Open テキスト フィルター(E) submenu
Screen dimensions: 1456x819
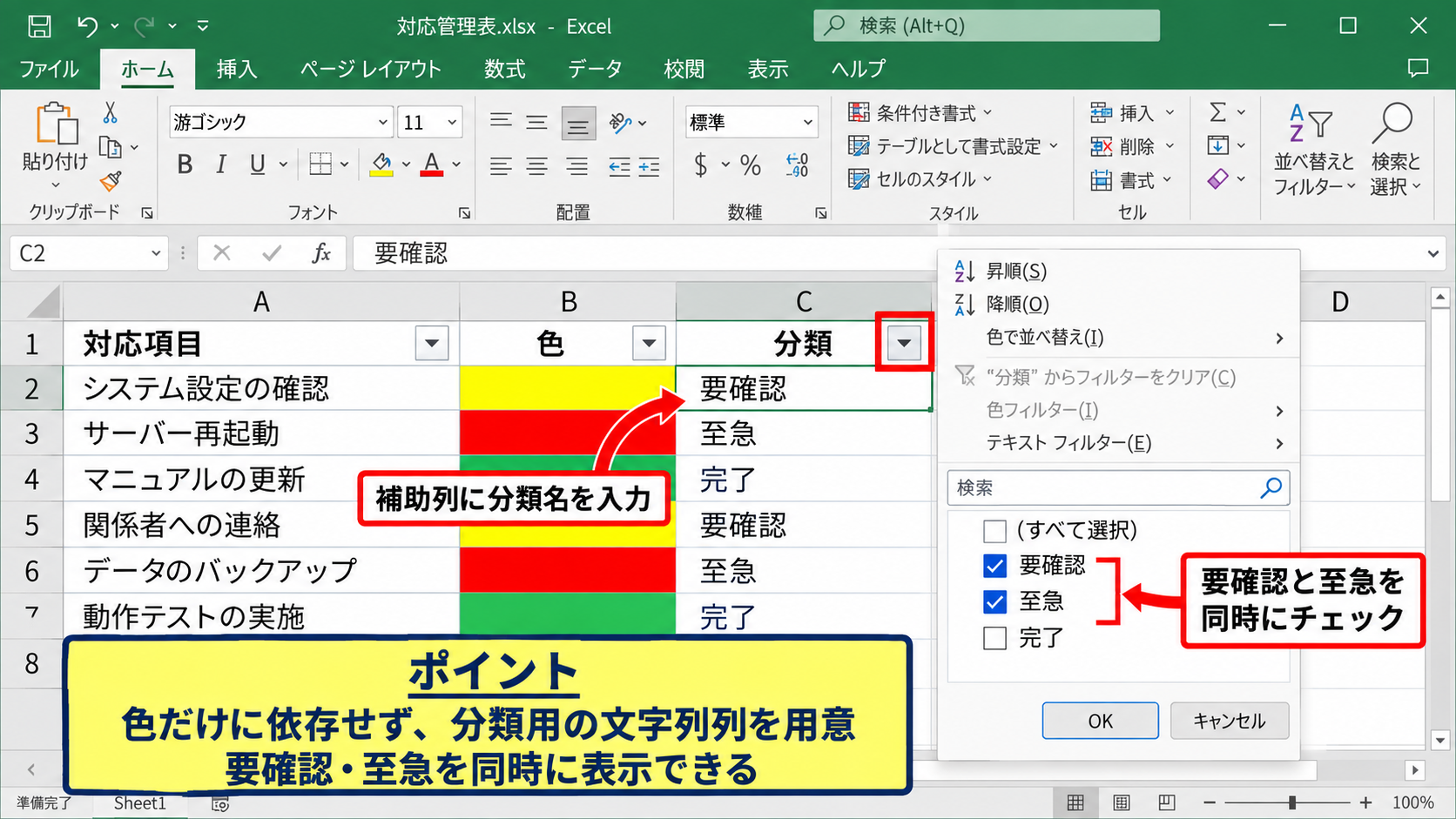point(1118,443)
